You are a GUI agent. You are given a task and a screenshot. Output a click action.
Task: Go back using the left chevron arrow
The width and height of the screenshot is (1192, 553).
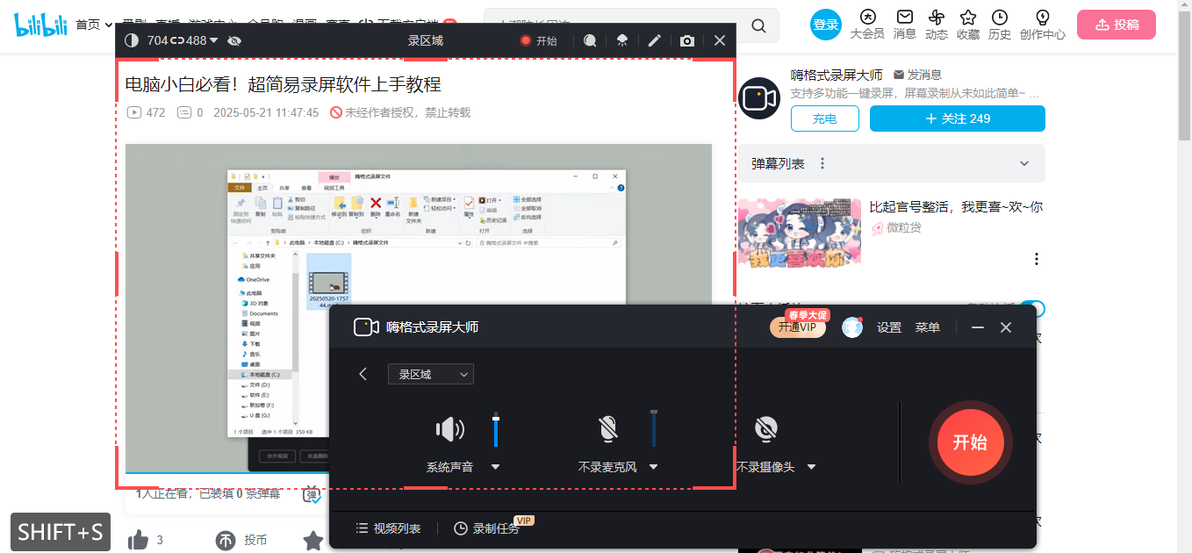coord(363,374)
